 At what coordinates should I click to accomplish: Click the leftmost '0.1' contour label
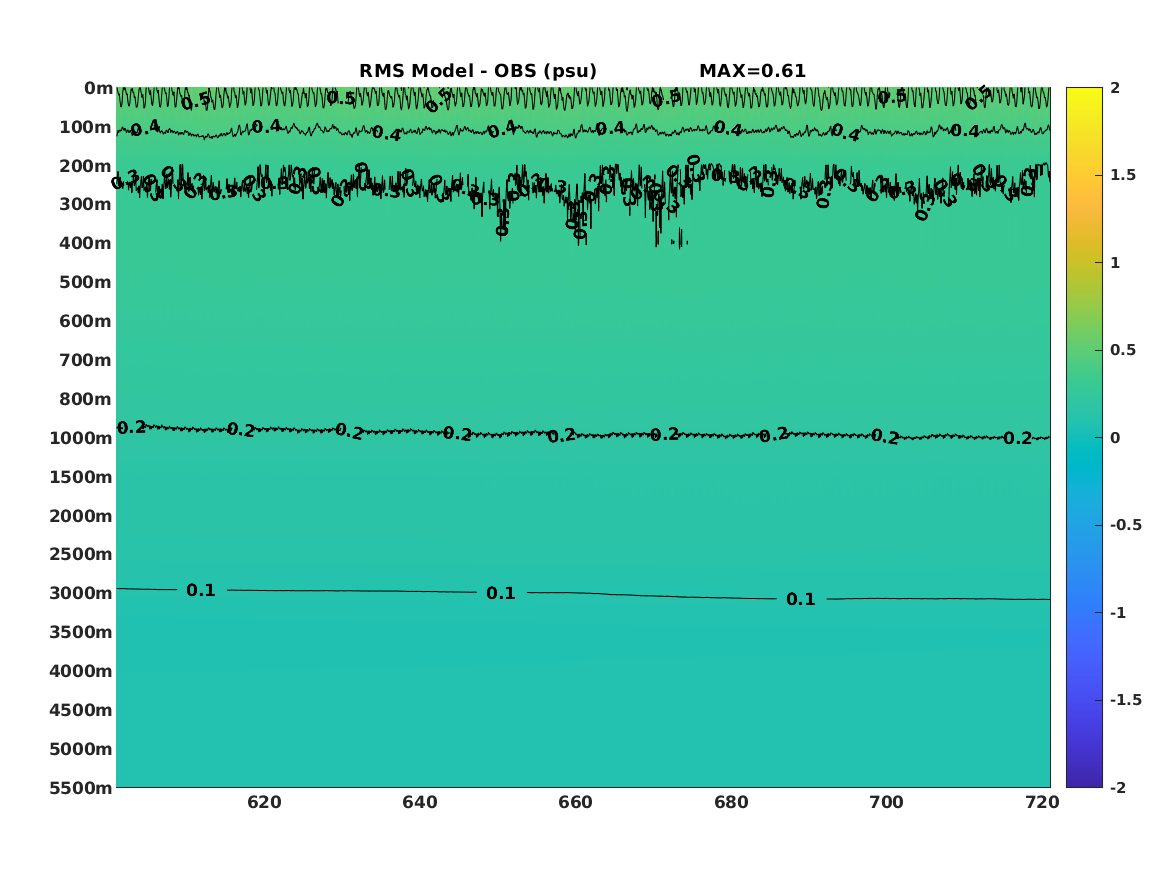201,591
